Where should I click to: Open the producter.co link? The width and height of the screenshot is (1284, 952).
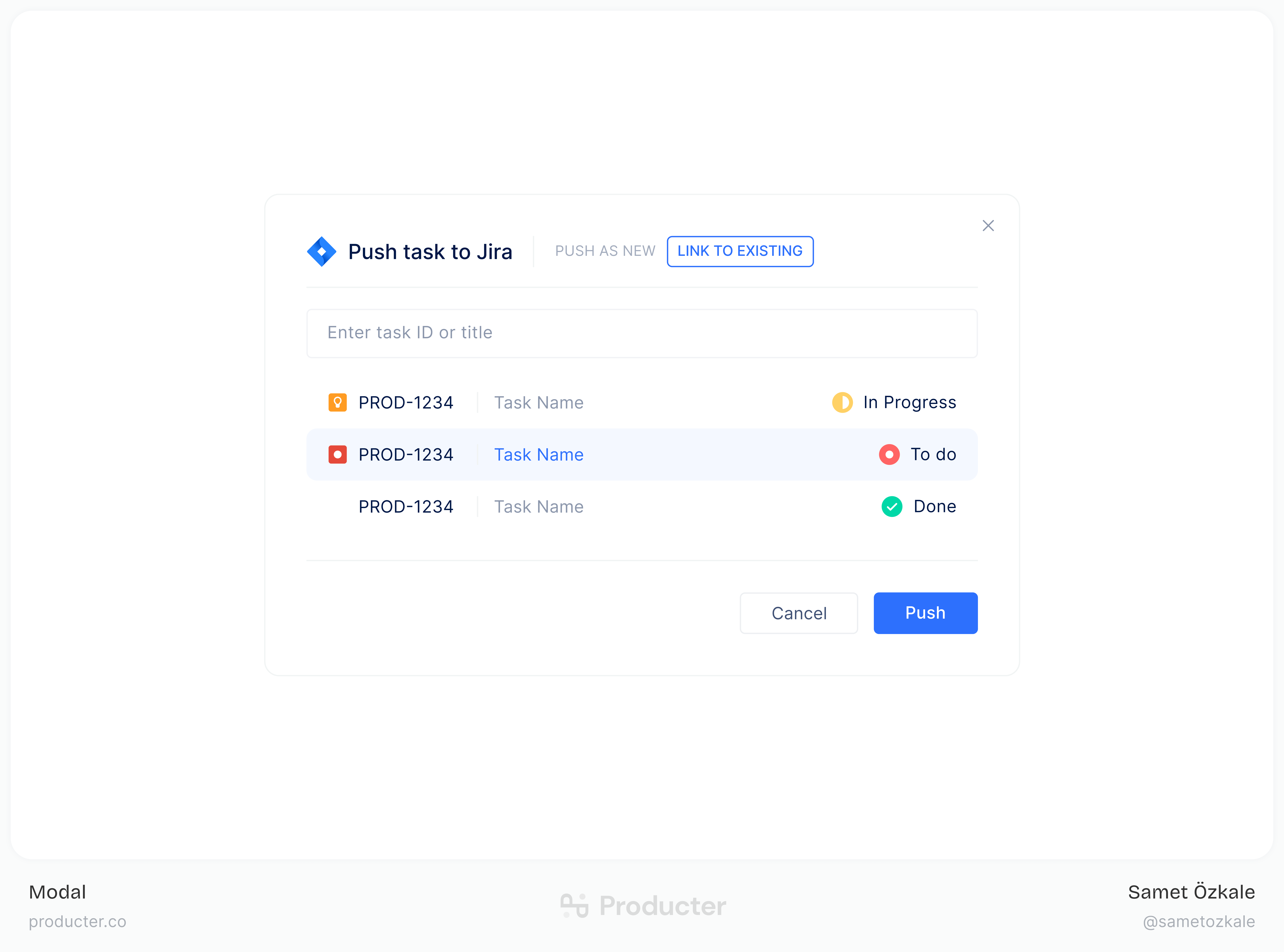pyautogui.click(x=77, y=921)
